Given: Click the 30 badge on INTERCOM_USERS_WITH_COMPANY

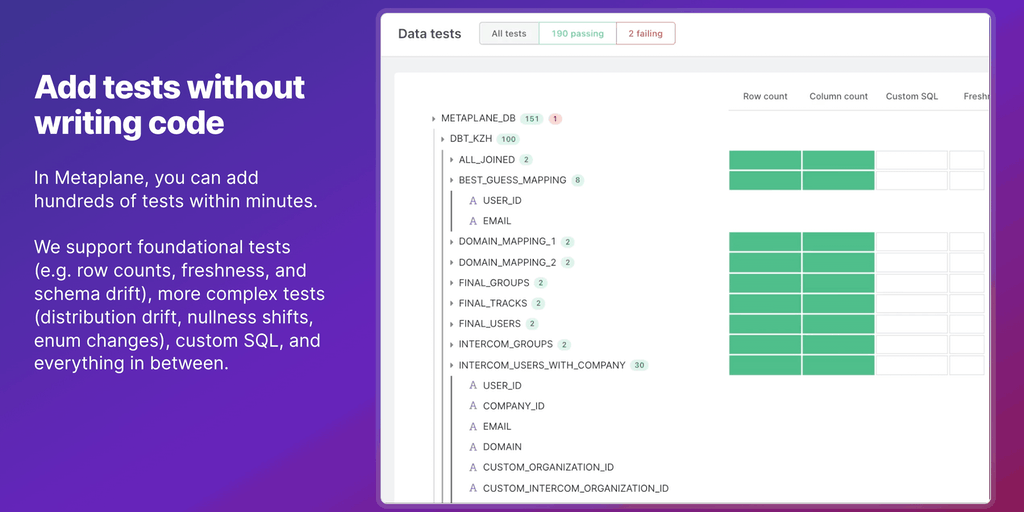Looking at the screenshot, I should click(638, 366).
